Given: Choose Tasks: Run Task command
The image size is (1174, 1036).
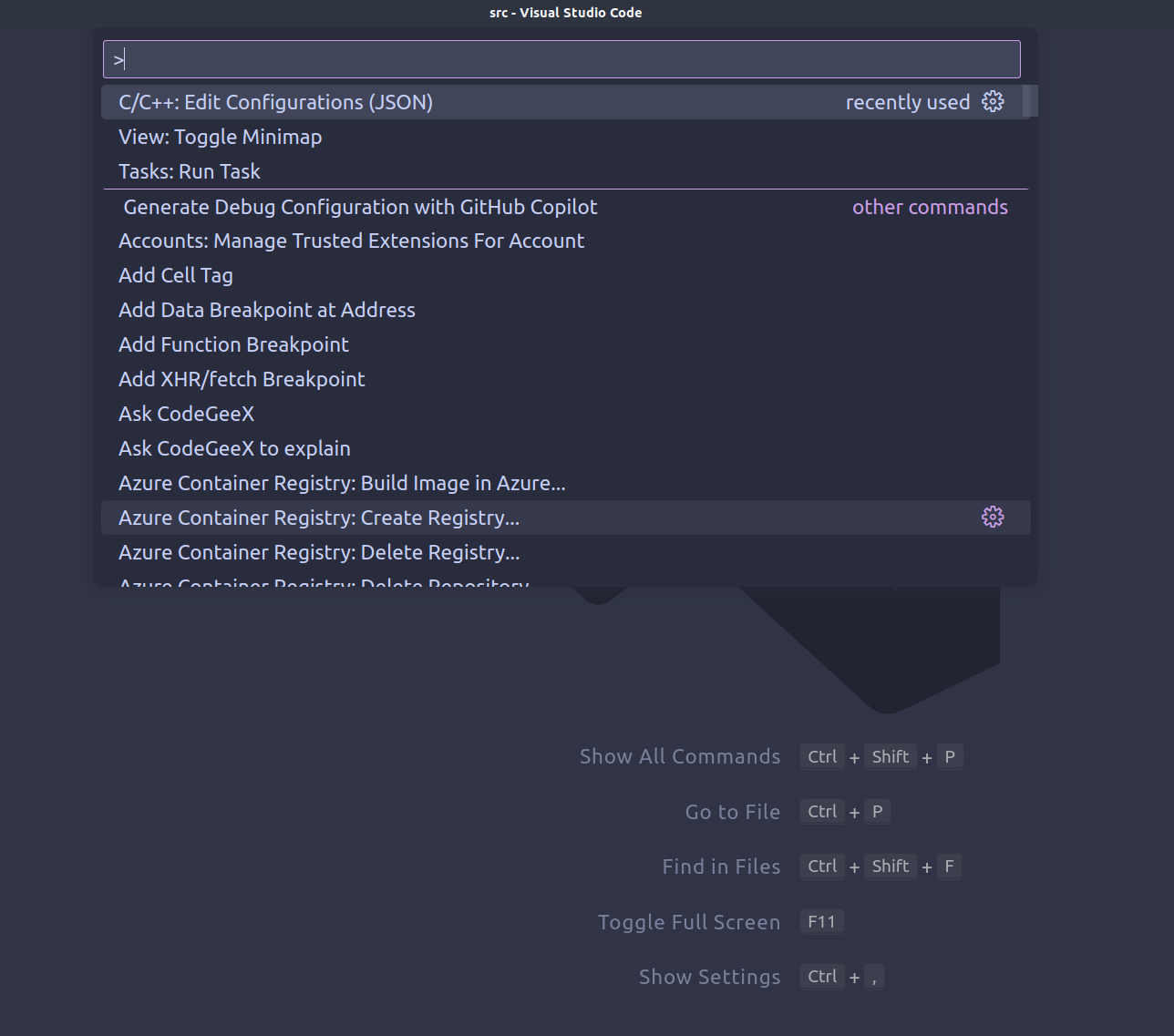Looking at the screenshot, I should point(190,171).
